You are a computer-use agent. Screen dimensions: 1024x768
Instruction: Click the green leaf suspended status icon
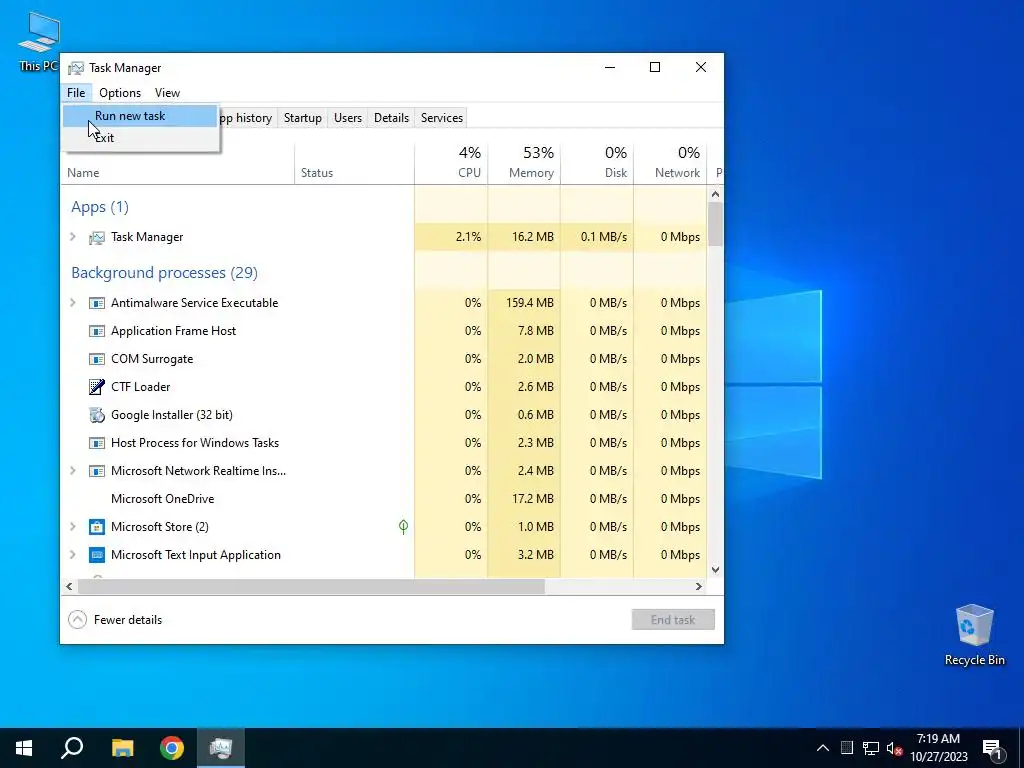(x=404, y=526)
